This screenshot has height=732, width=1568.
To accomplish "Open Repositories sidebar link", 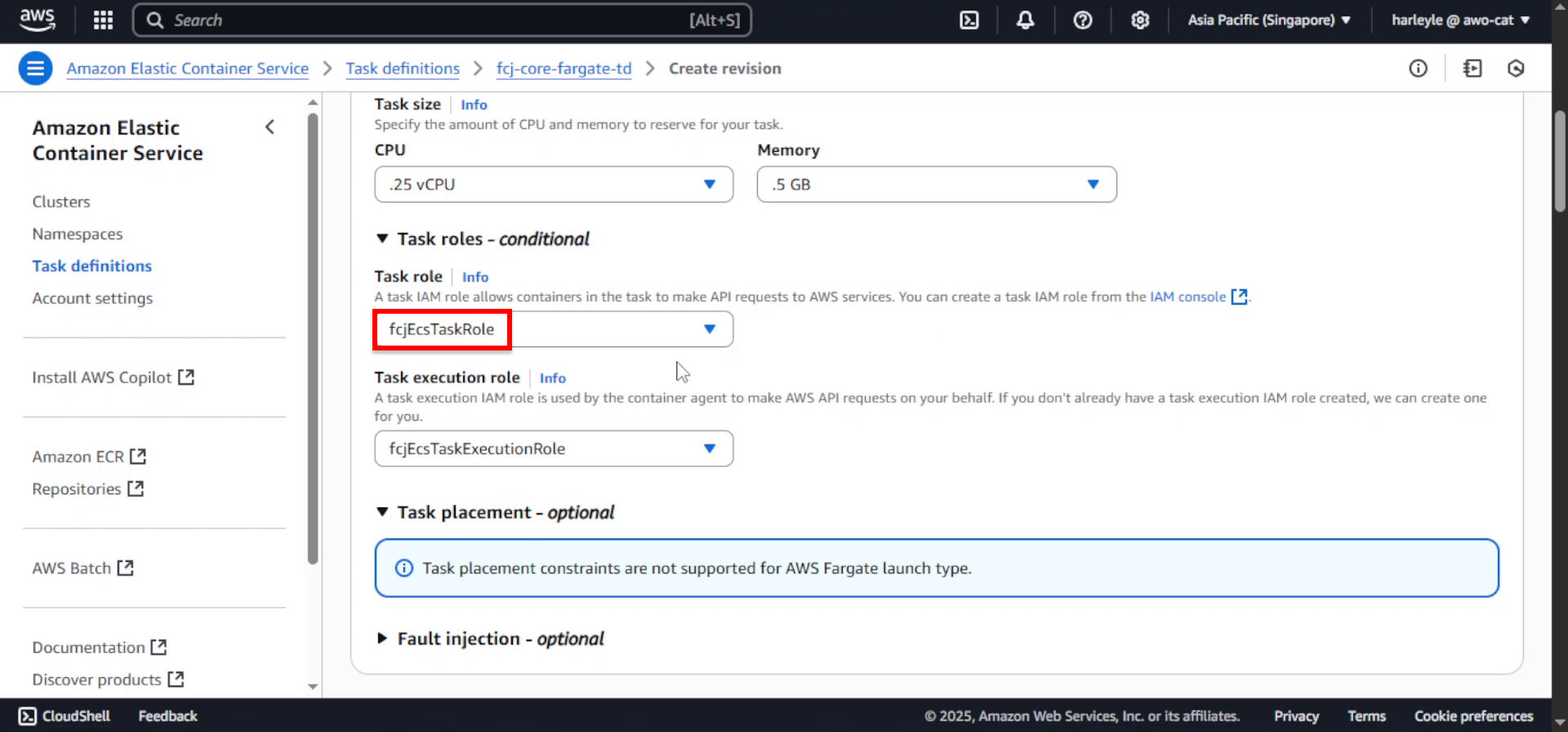I will coord(87,489).
